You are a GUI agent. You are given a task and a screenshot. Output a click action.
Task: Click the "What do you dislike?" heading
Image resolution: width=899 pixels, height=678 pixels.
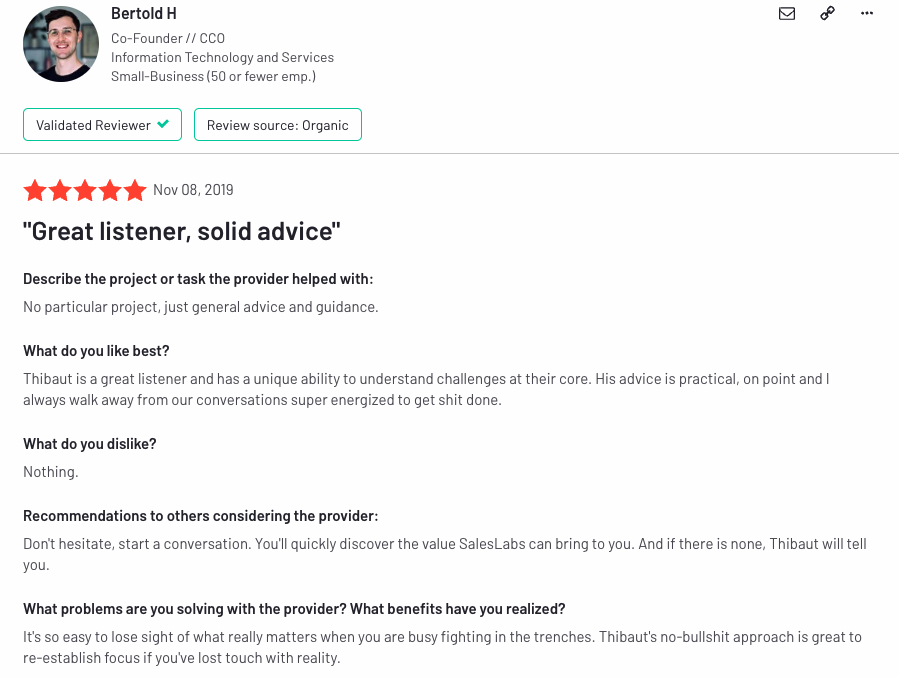click(x=89, y=444)
